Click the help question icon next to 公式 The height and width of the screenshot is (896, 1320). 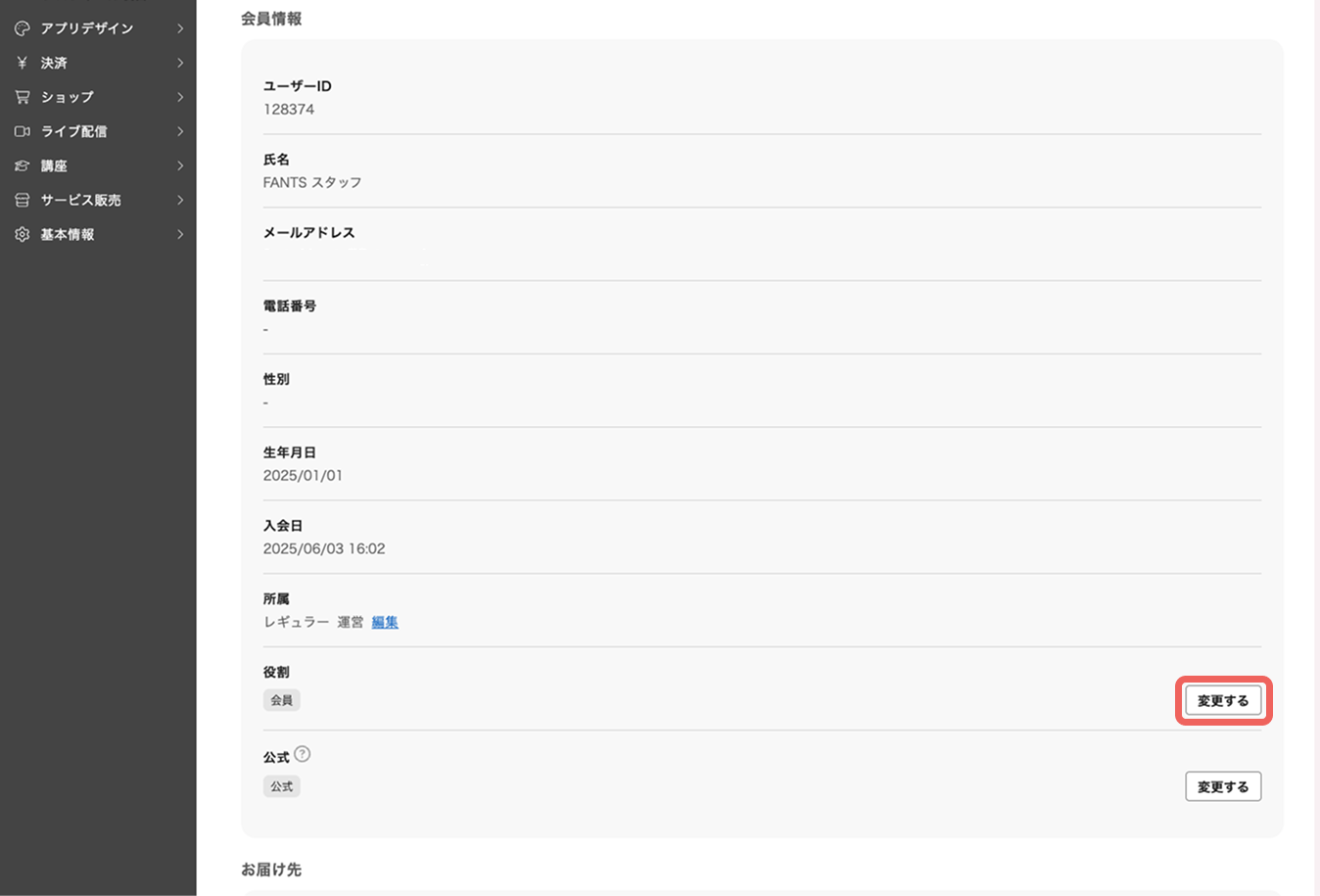303,754
